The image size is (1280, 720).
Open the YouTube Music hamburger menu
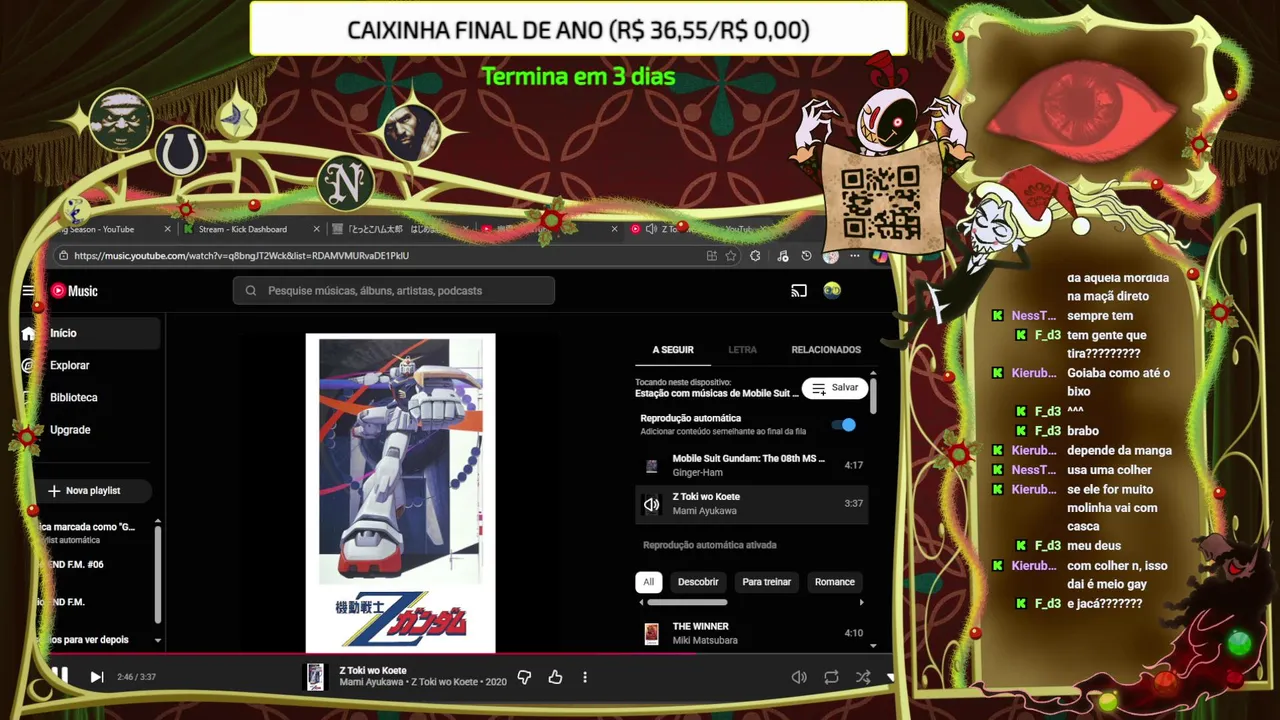tap(28, 291)
